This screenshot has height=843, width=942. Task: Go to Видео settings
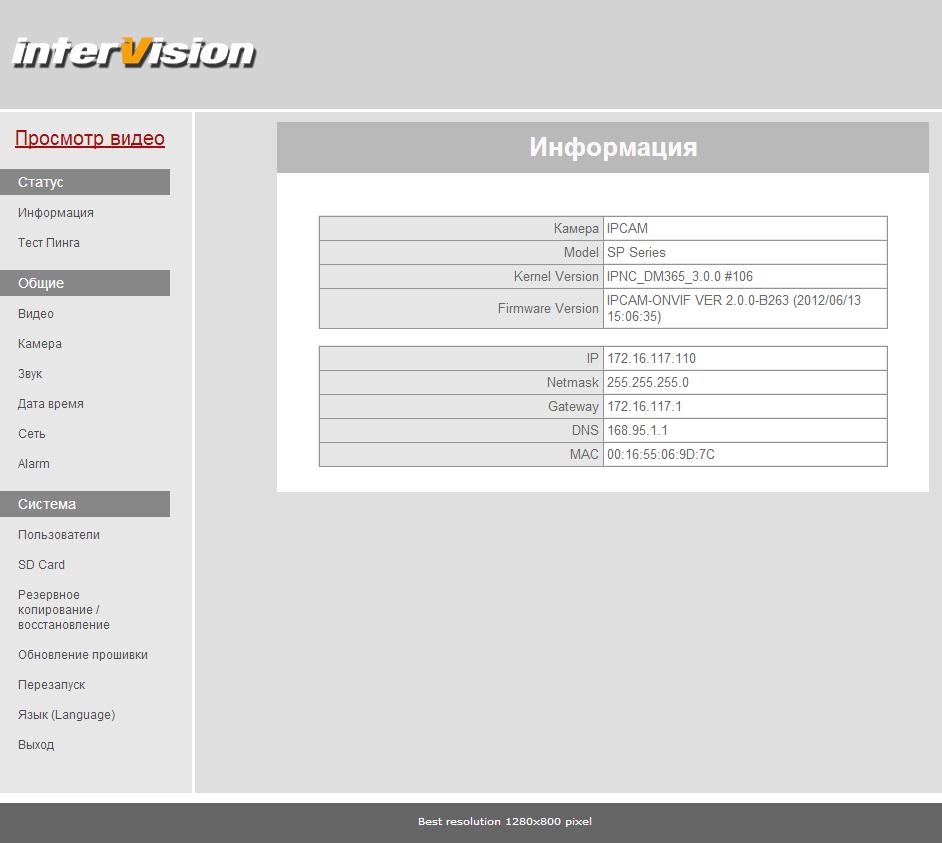tap(36, 314)
